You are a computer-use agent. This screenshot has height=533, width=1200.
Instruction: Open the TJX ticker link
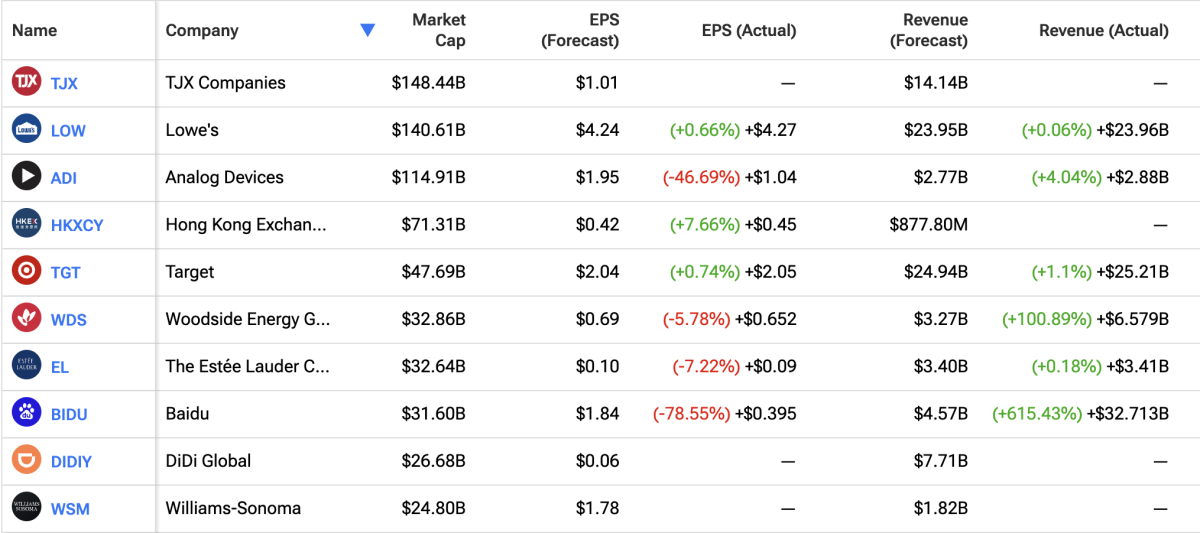(x=64, y=83)
